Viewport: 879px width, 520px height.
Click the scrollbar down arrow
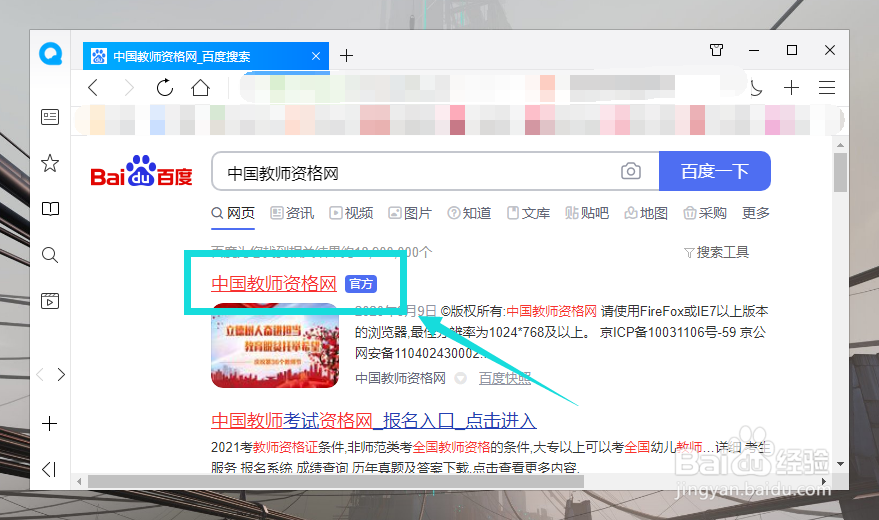[840, 464]
